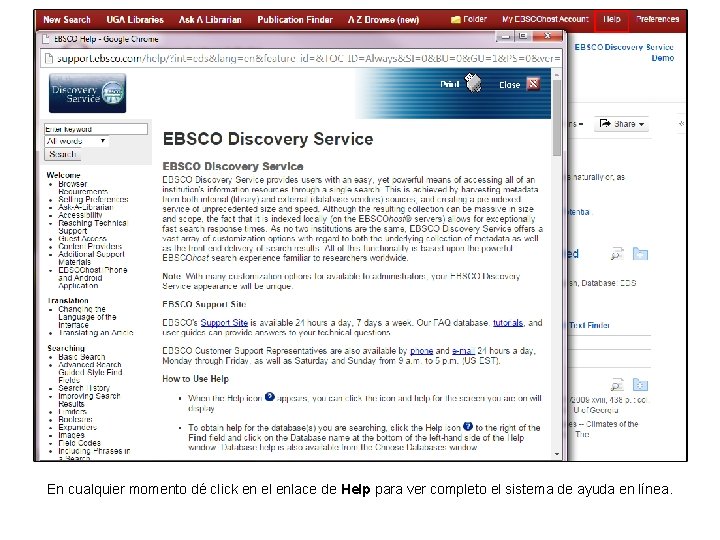Click the Print printer icon

[x=473, y=83]
